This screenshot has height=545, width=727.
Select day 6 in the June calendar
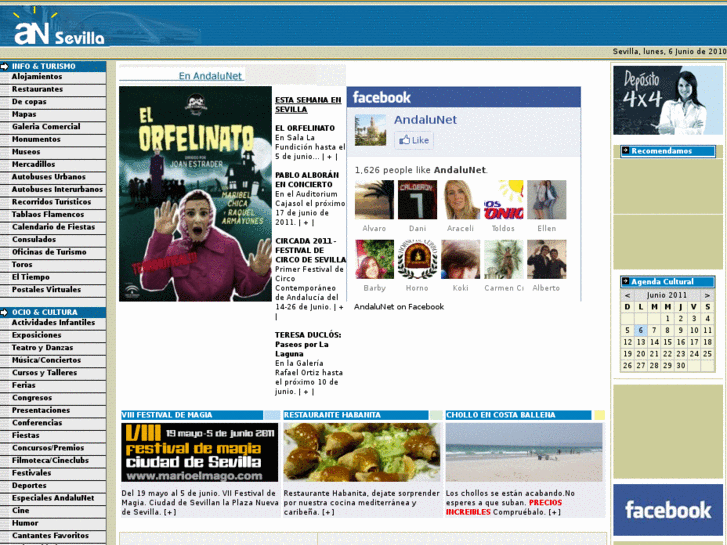(x=640, y=330)
